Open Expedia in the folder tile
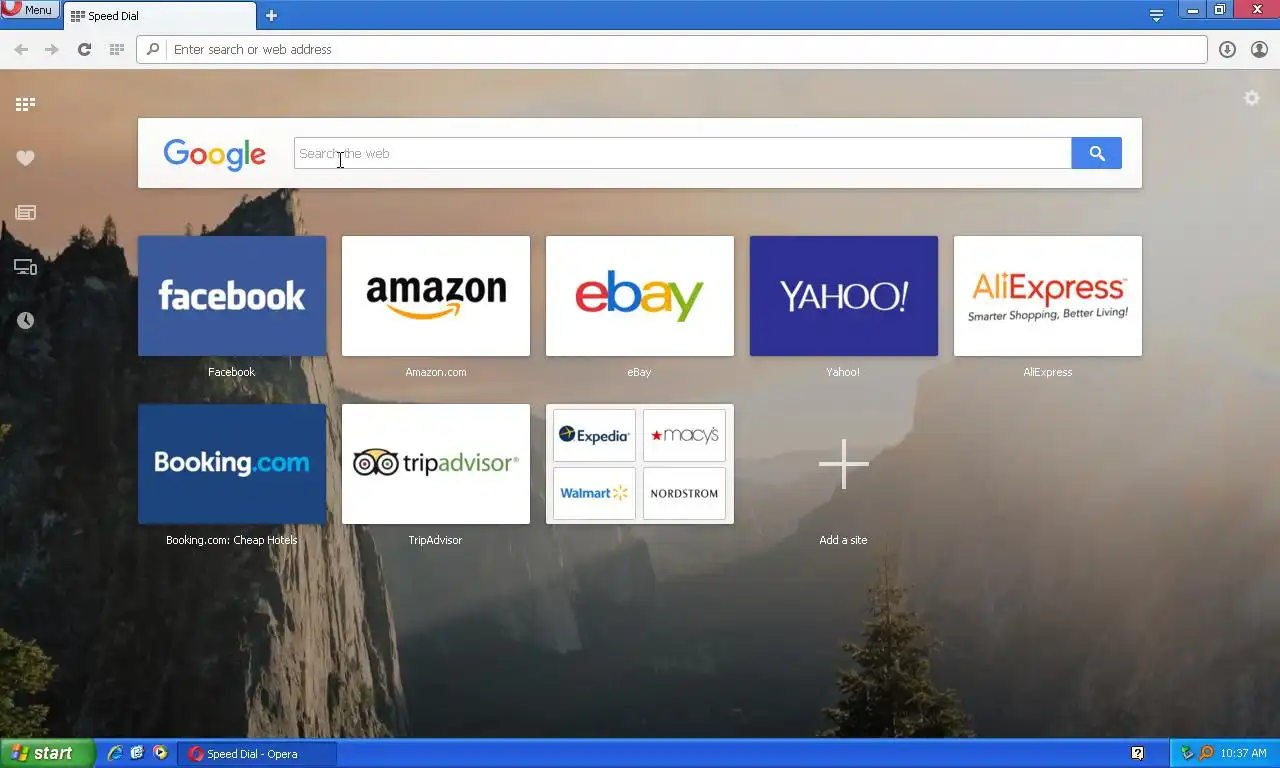The image size is (1280, 768). point(594,435)
